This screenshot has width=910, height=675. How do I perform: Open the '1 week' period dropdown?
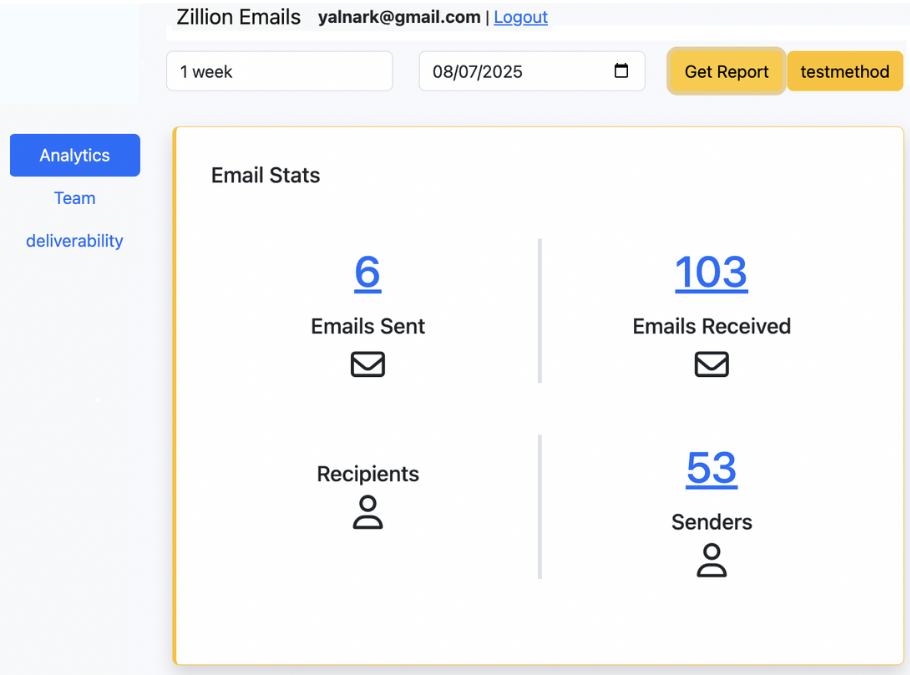coord(279,72)
